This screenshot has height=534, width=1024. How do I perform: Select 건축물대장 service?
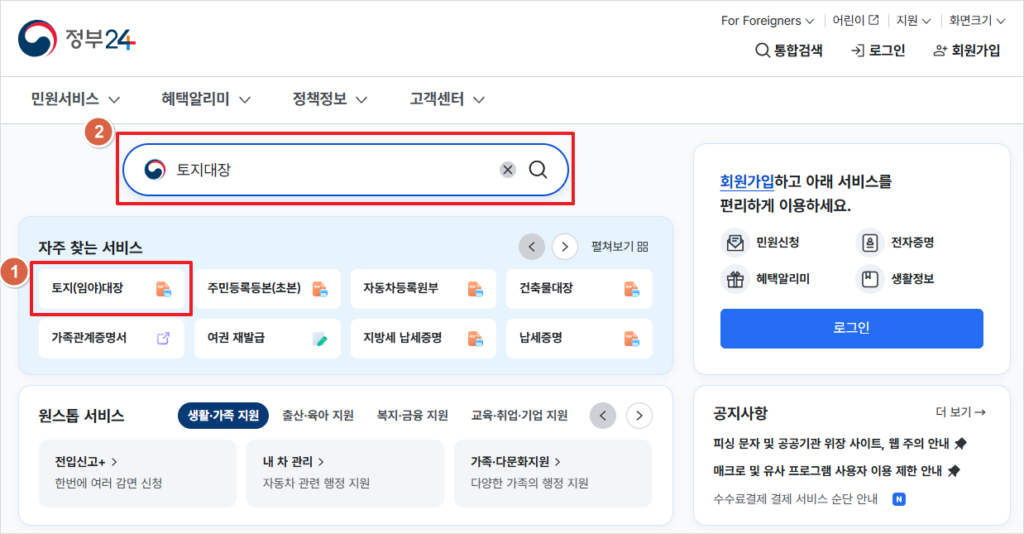click(579, 289)
